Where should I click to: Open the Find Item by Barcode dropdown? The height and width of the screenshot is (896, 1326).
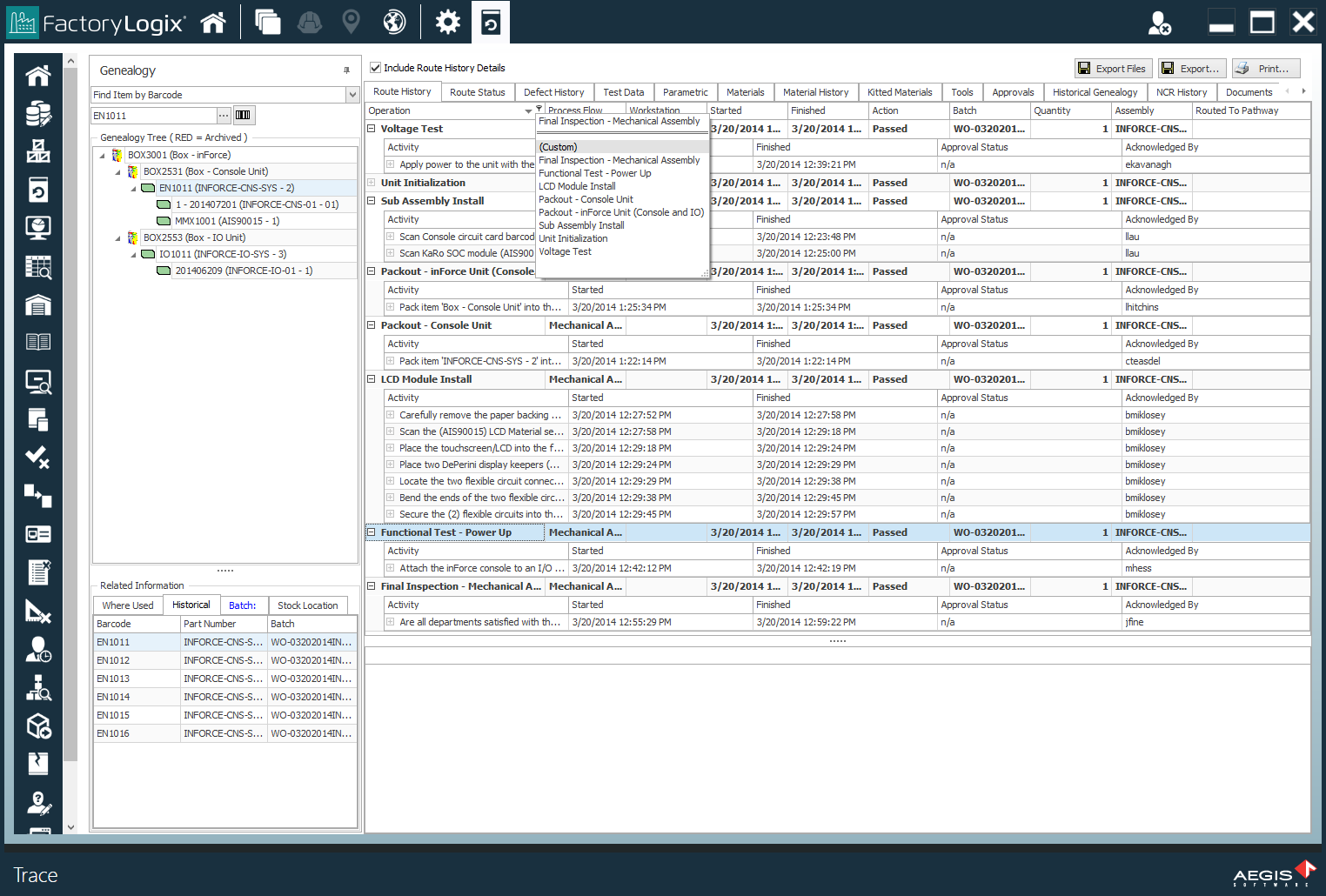click(x=352, y=95)
